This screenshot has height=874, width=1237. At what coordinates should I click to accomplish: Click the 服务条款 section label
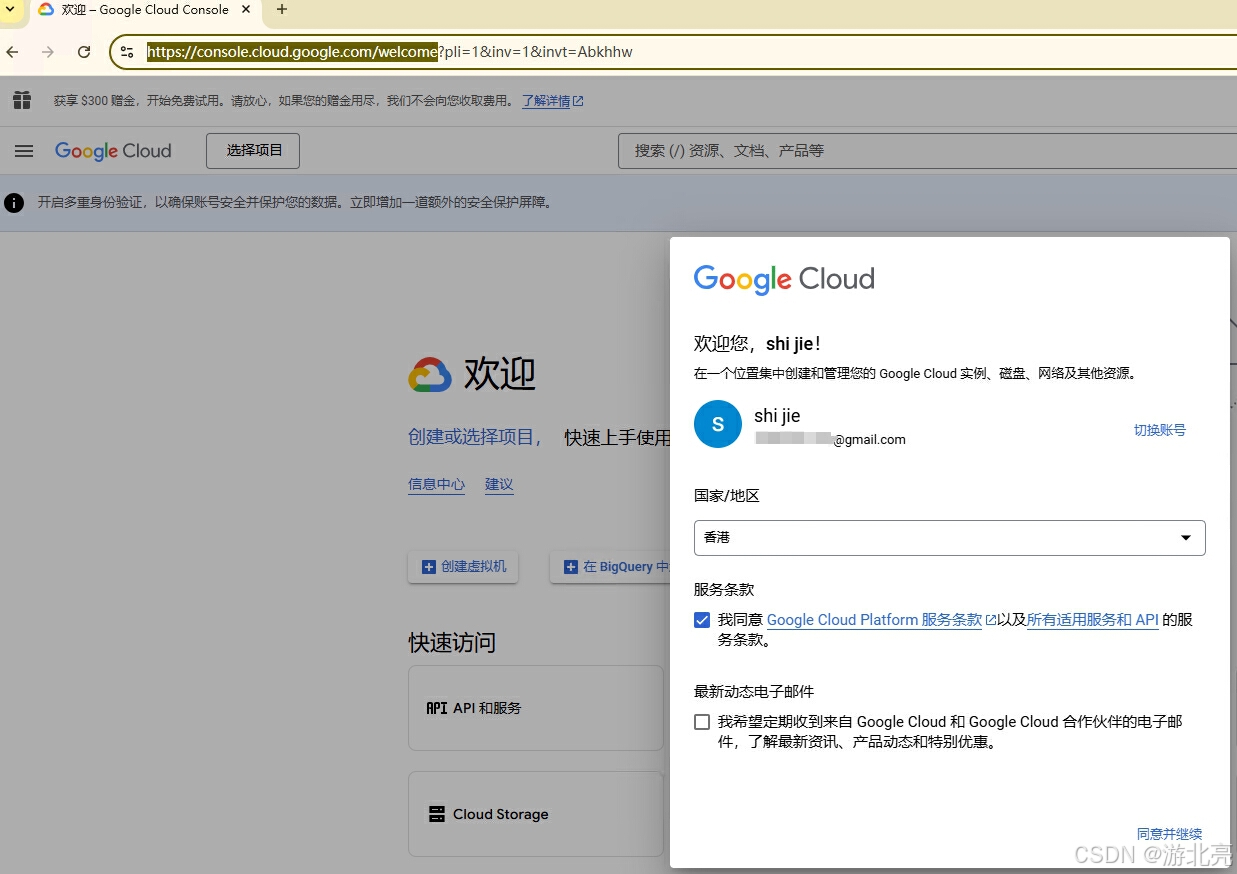tap(724, 590)
